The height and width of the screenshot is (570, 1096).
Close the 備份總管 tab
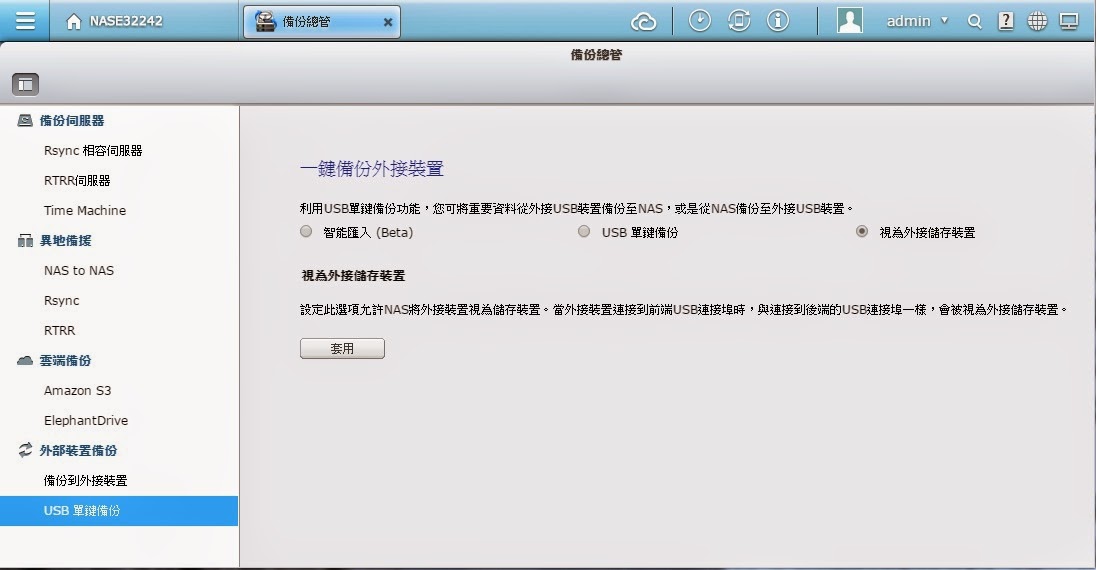pos(388,22)
